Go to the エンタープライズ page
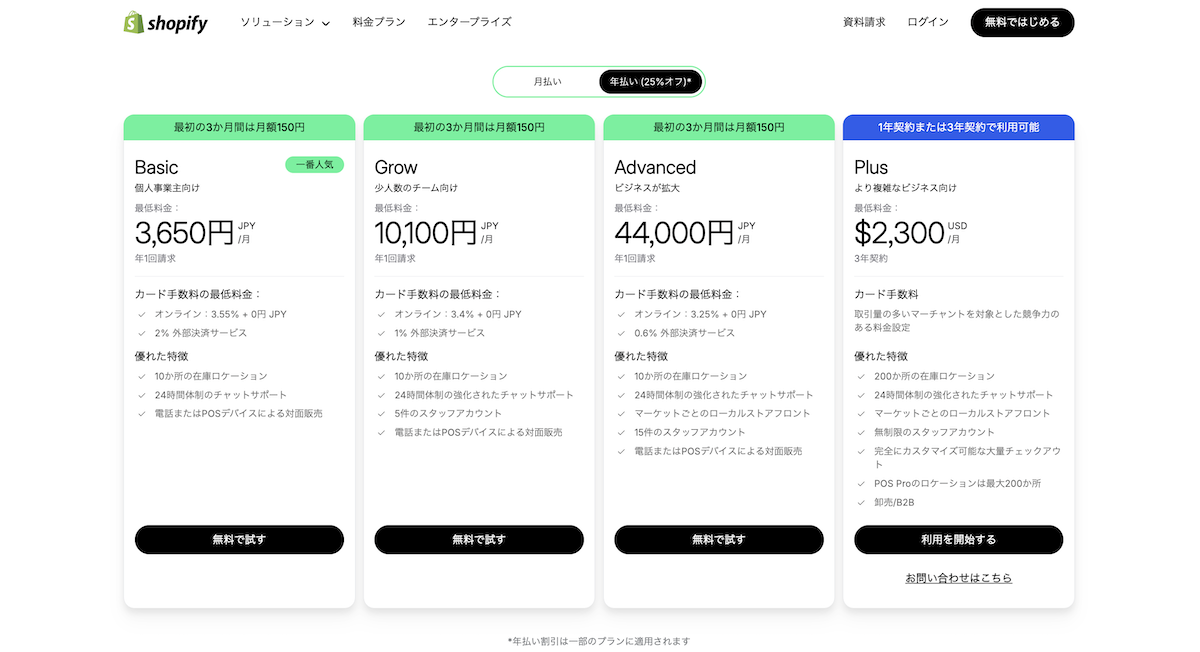 pyautogui.click(x=469, y=22)
